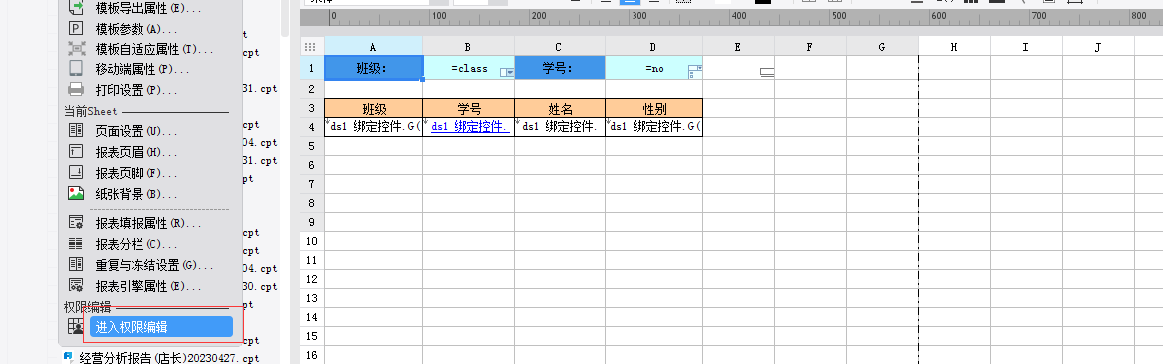The height and width of the screenshot is (364, 1163).
Task: Open 报表填报属性(R) menu entry
Action: (148, 222)
